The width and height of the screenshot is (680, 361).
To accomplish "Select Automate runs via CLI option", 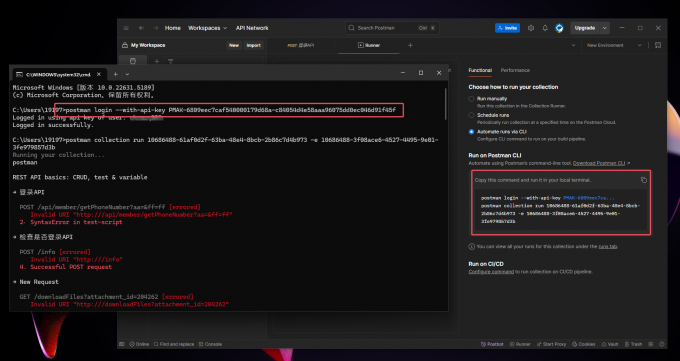I will [471, 132].
